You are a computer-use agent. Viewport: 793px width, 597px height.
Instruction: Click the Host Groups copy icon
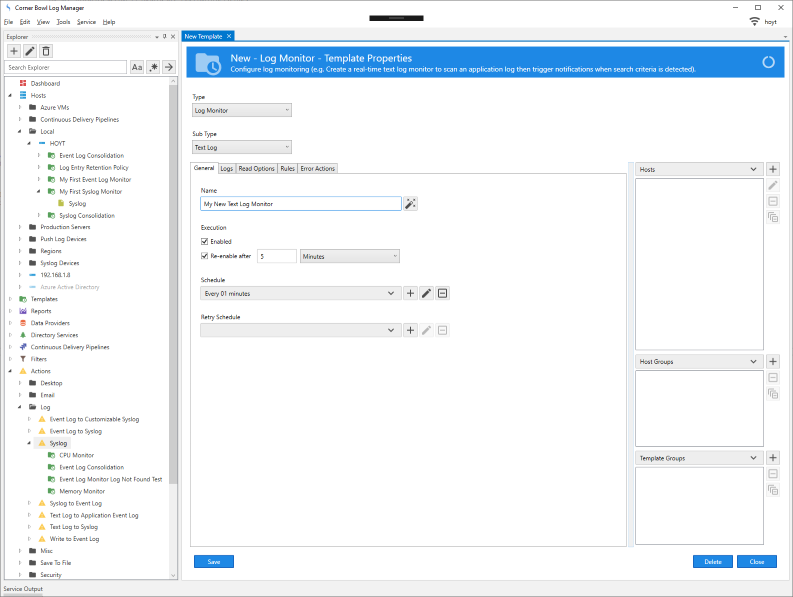(x=773, y=394)
